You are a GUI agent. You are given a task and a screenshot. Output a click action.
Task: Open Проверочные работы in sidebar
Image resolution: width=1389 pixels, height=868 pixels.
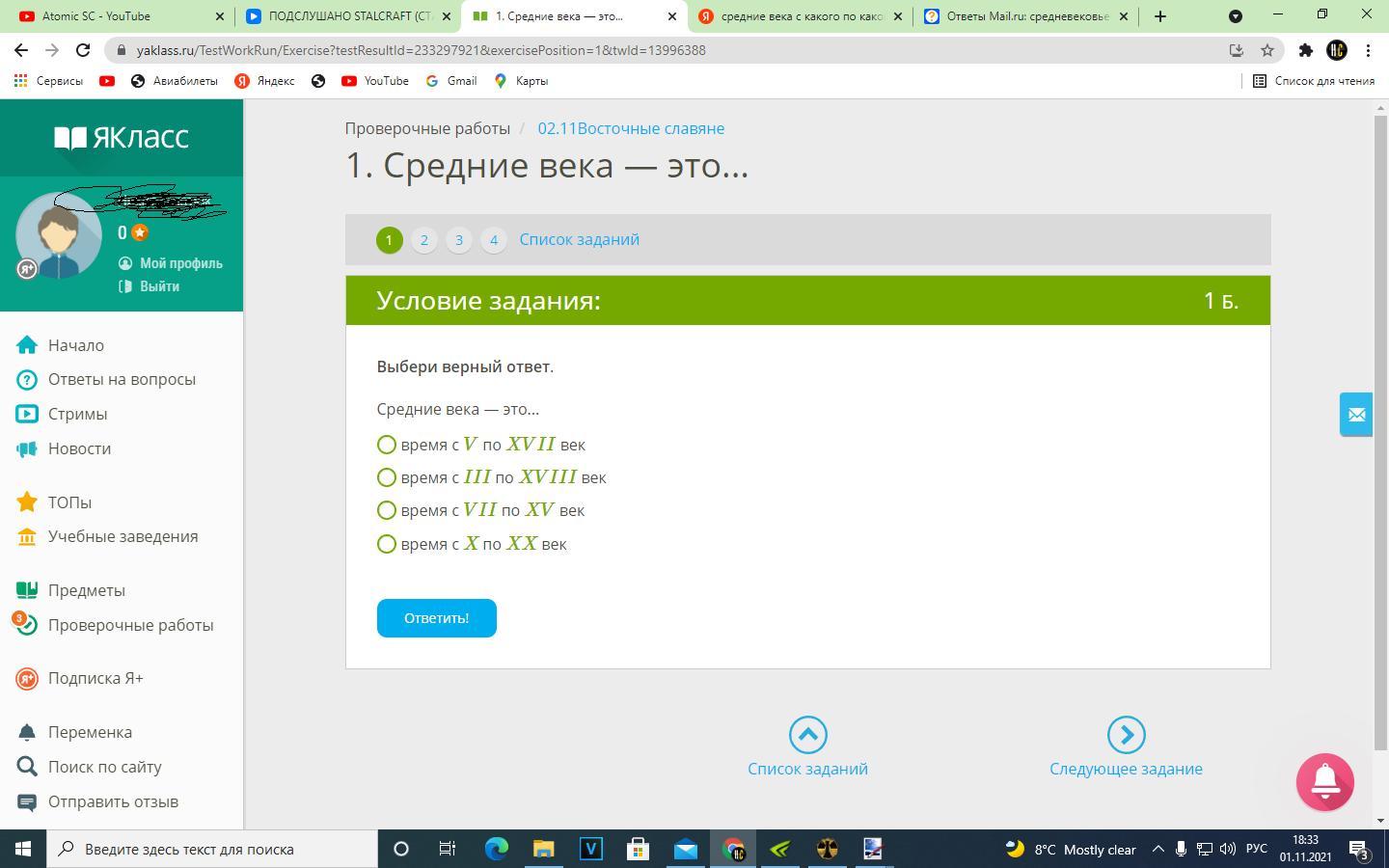tap(130, 625)
